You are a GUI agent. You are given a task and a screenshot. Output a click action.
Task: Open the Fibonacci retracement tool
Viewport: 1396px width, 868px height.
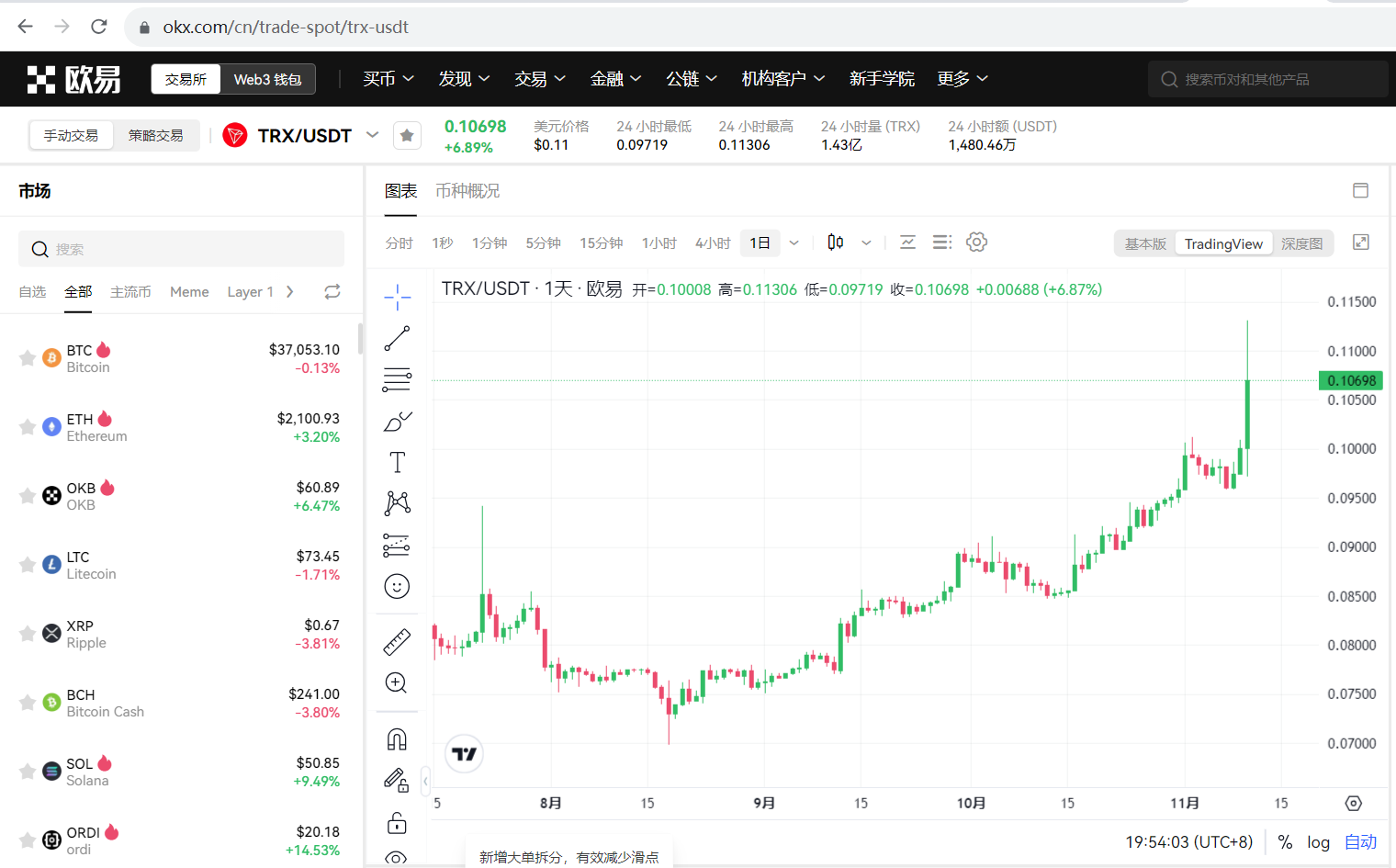tap(397, 379)
